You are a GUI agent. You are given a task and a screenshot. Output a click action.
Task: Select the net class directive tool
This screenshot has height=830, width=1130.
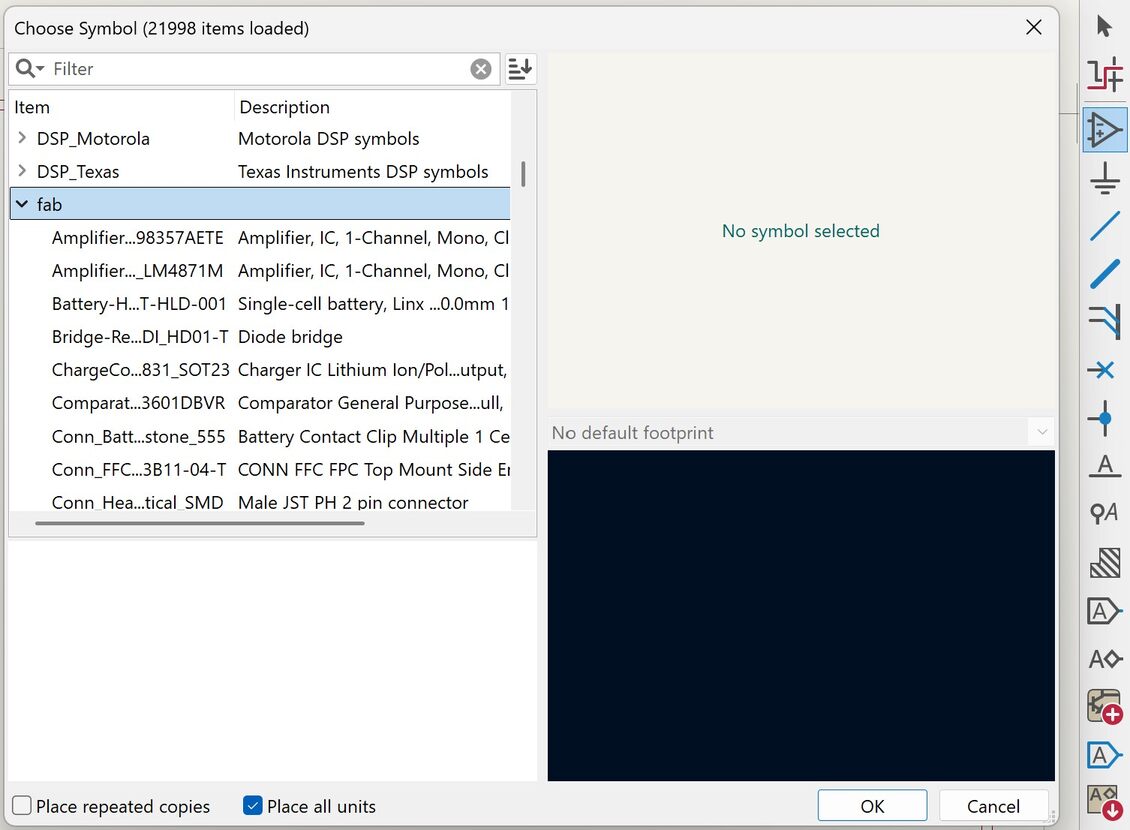click(1104, 513)
